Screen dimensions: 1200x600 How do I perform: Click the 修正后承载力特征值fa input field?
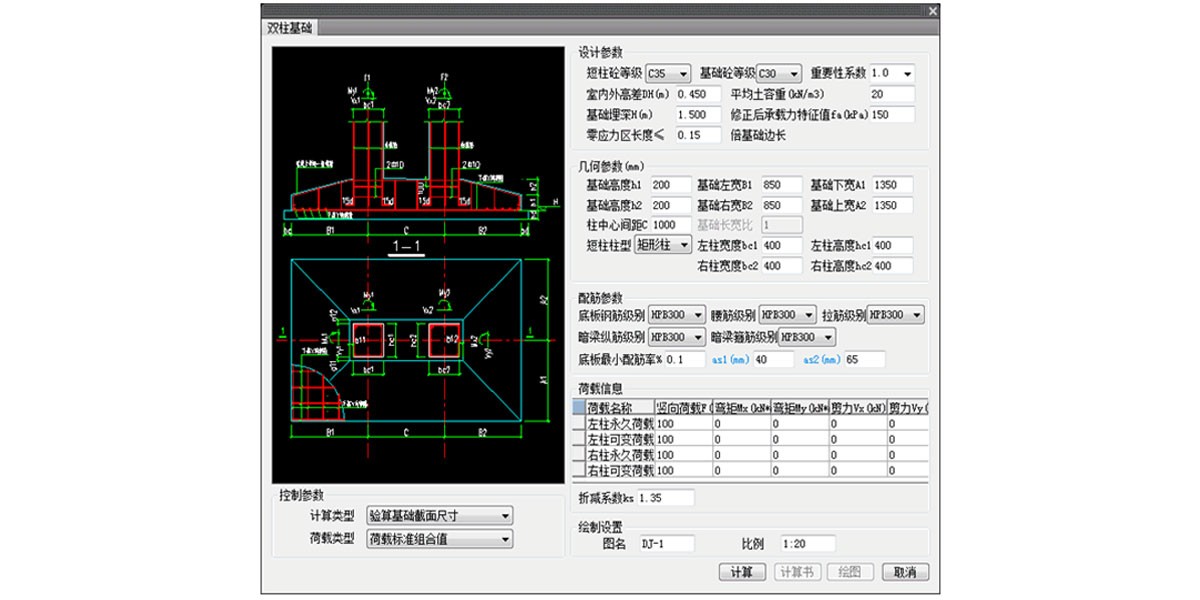[892, 115]
